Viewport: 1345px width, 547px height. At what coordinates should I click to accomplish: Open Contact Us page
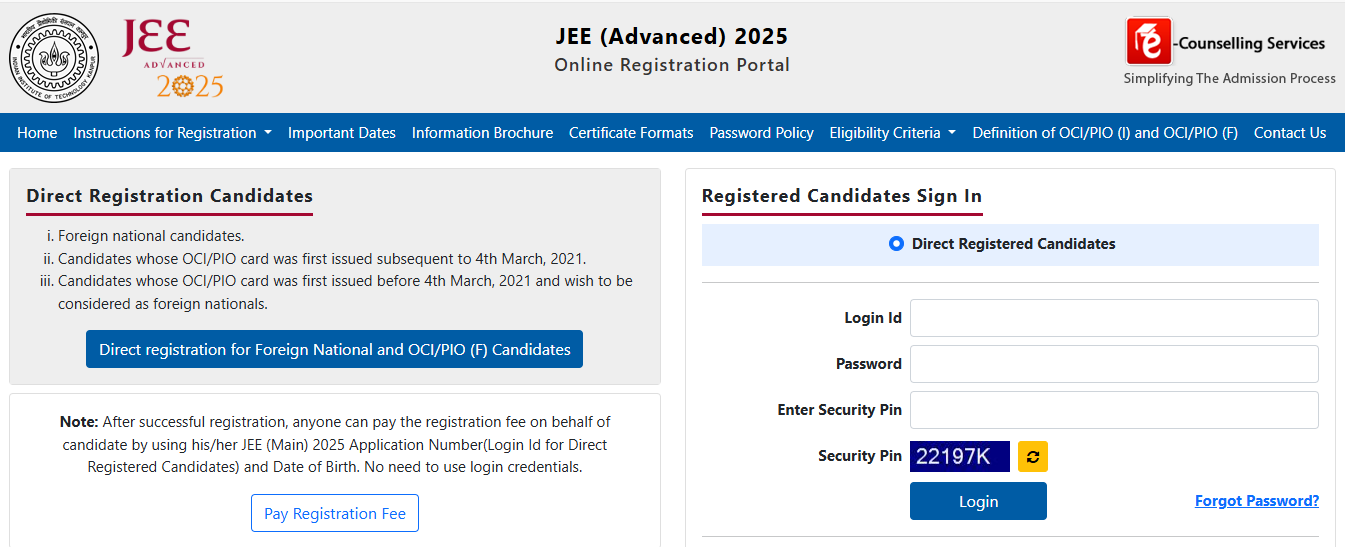coord(1289,133)
